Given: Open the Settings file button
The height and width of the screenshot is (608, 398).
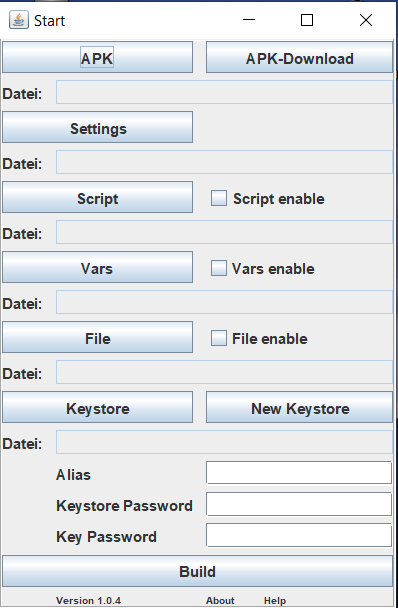Looking at the screenshot, I should coord(97,127).
